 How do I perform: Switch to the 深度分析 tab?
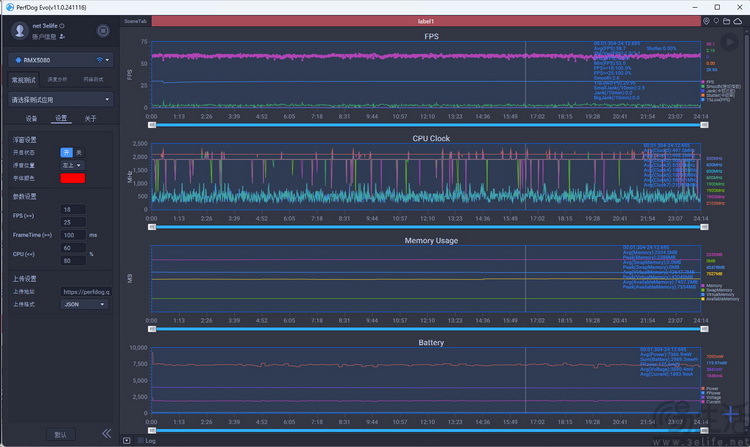click(x=57, y=79)
